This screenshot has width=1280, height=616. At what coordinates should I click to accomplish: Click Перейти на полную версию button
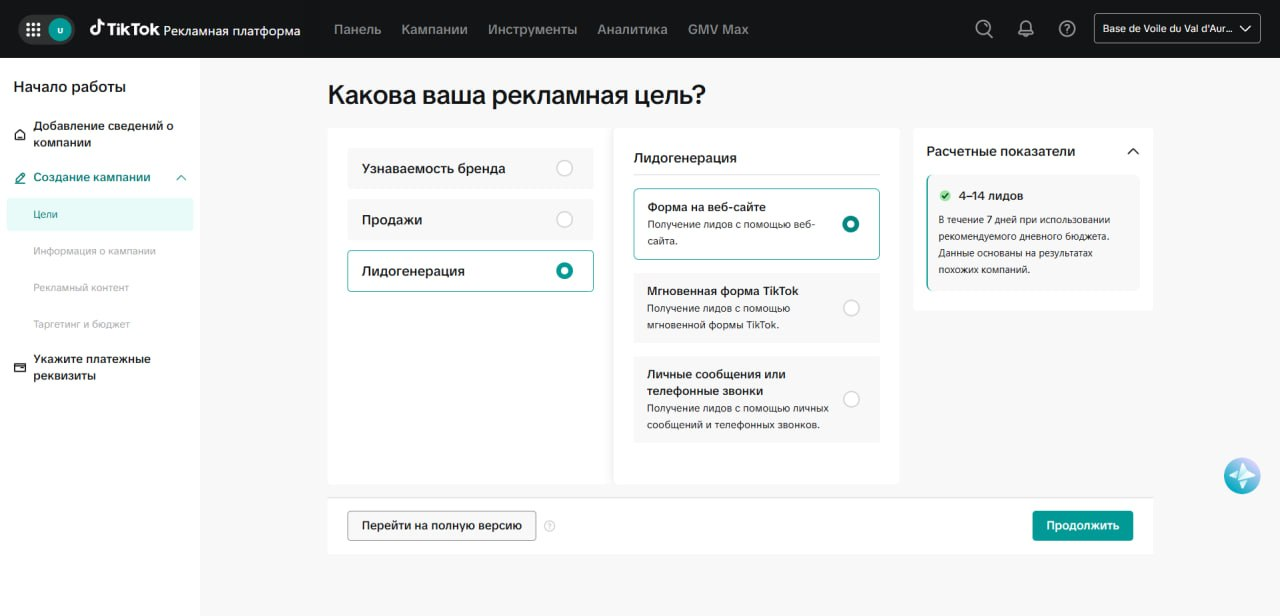(x=441, y=525)
